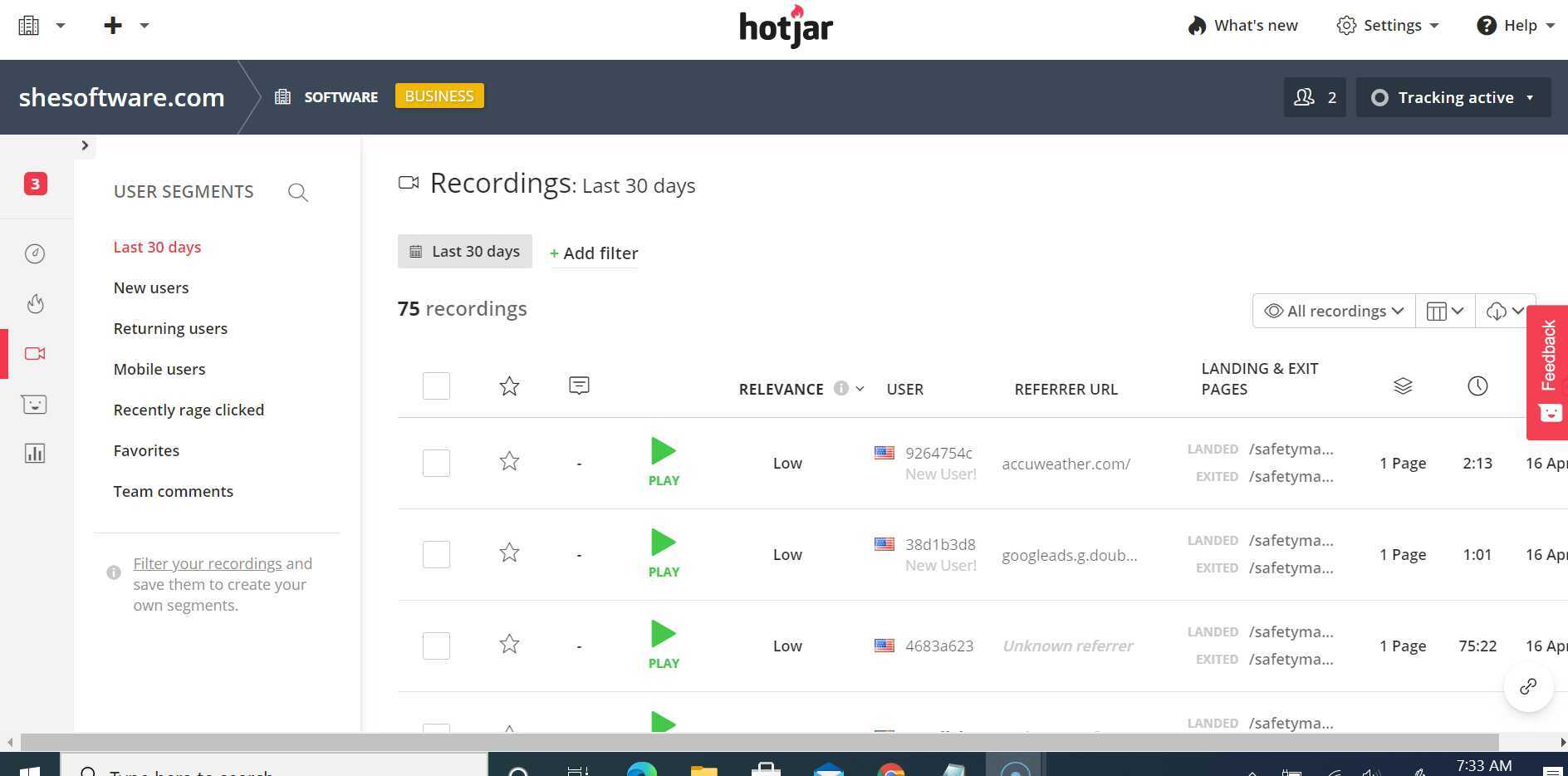
Task: Click the red notification badge showing 3
Action: coord(35,184)
